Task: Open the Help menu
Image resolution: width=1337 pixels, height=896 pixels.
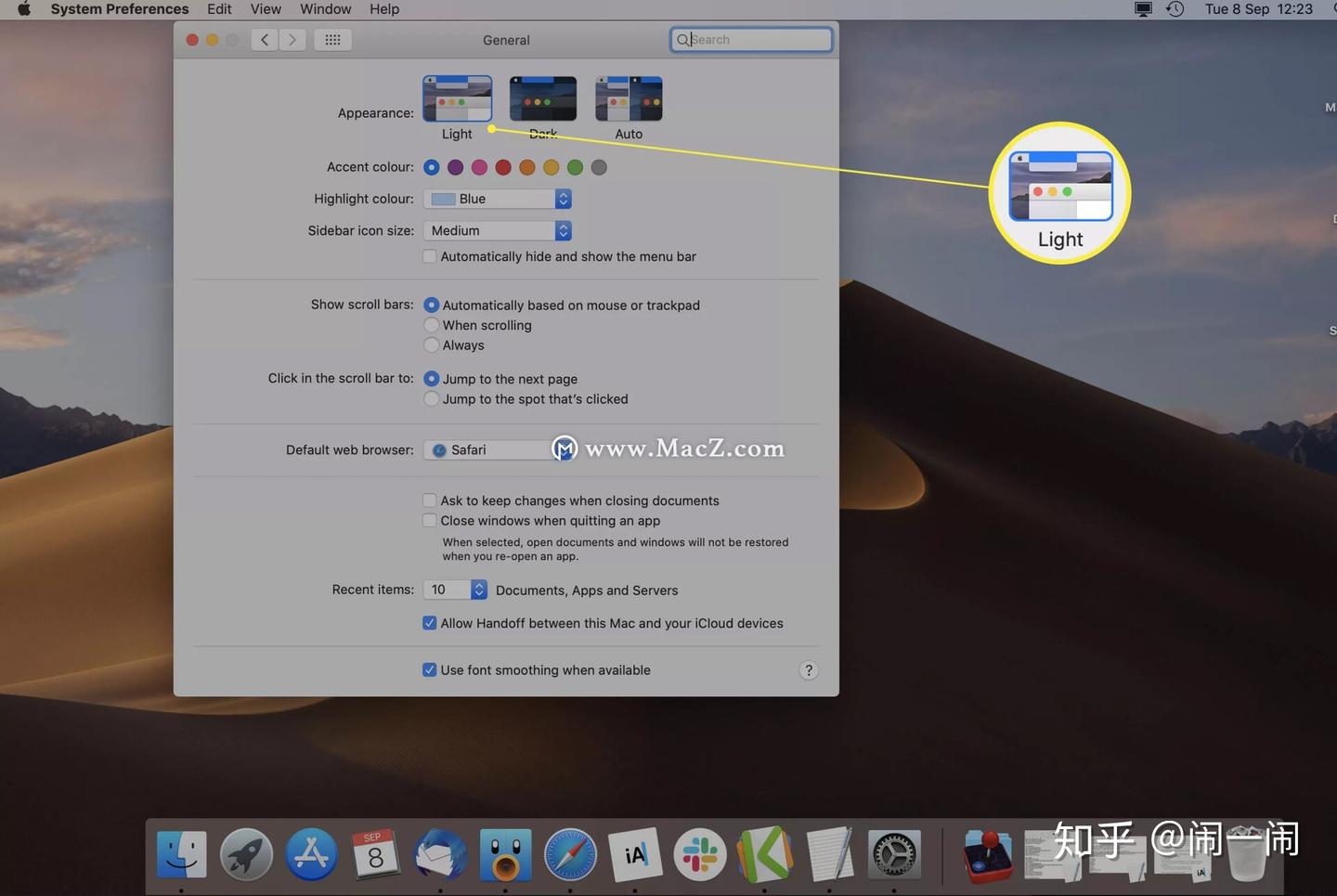Action: tap(384, 9)
